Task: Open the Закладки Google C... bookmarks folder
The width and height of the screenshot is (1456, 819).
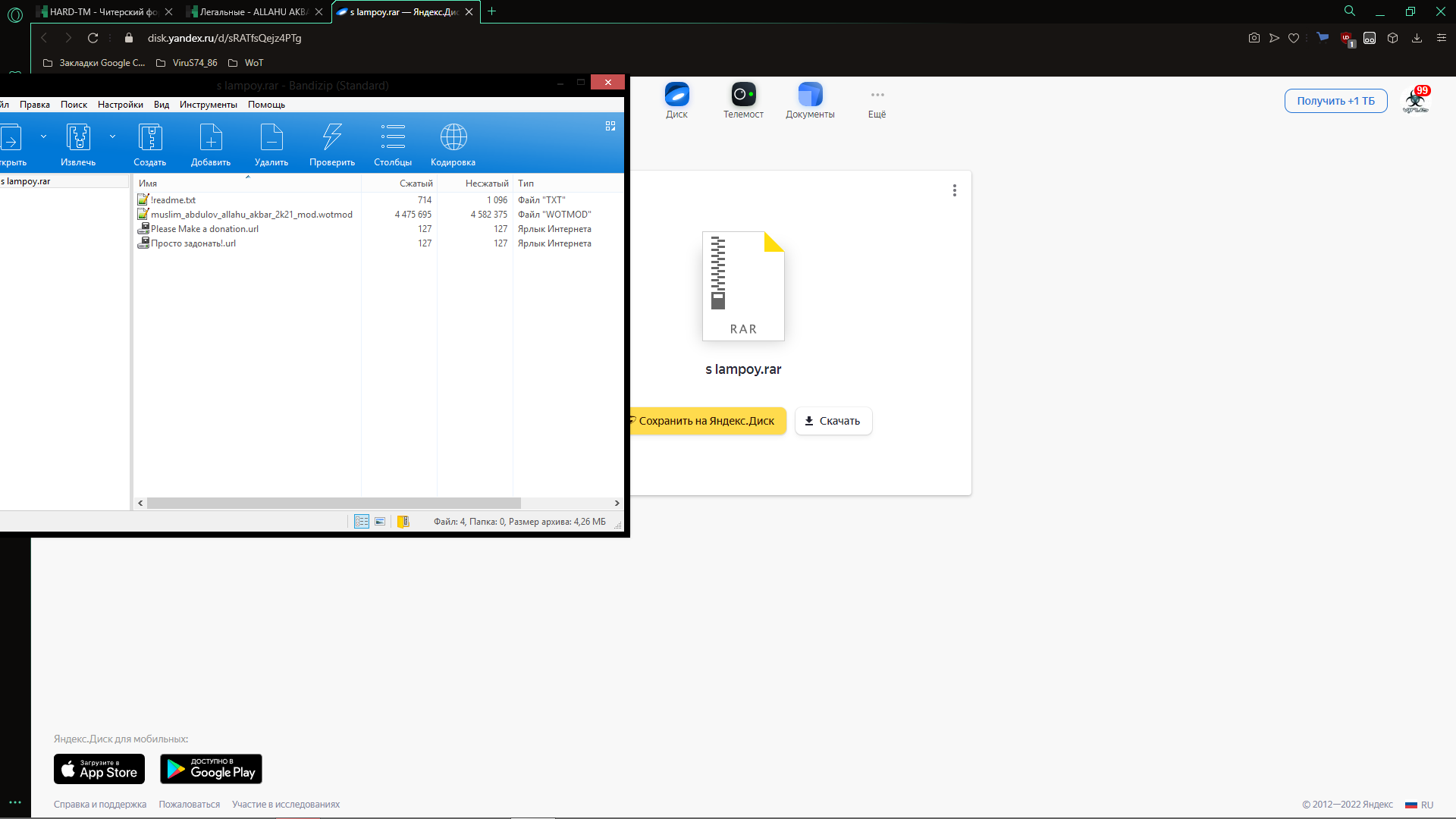Action: click(x=94, y=63)
